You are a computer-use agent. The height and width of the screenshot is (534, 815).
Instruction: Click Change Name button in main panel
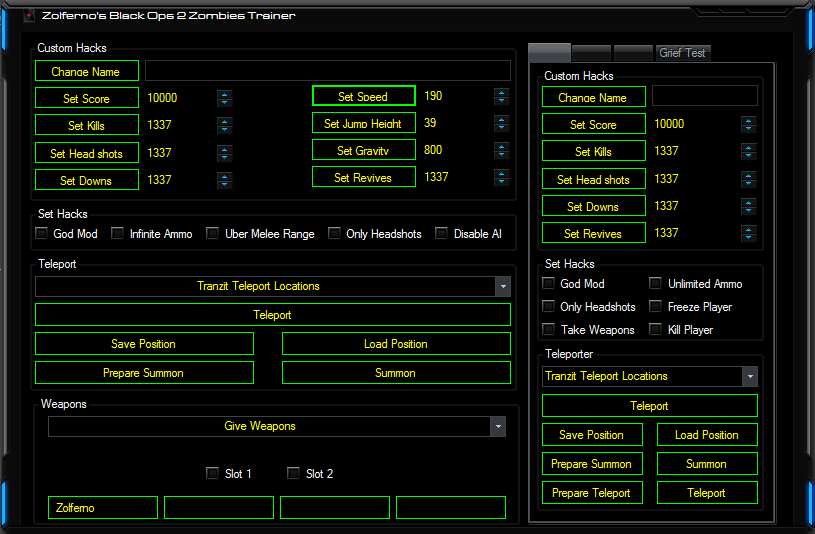point(87,71)
